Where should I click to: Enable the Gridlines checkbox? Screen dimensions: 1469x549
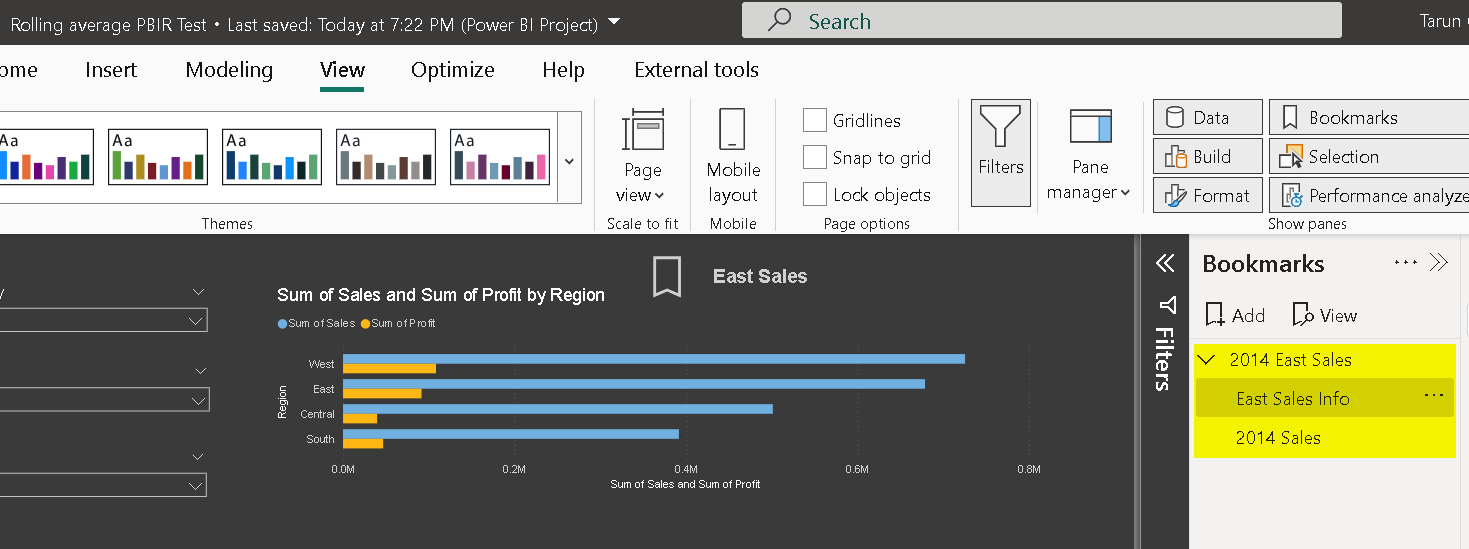tap(815, 121)
